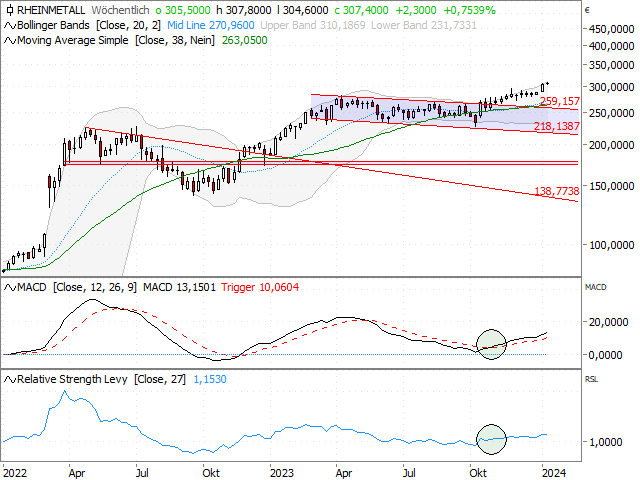Image resolution: width=640 pixels, height=480 pixels.
Task: Click the red trendline label 259,157
Action: pos(560,101)
